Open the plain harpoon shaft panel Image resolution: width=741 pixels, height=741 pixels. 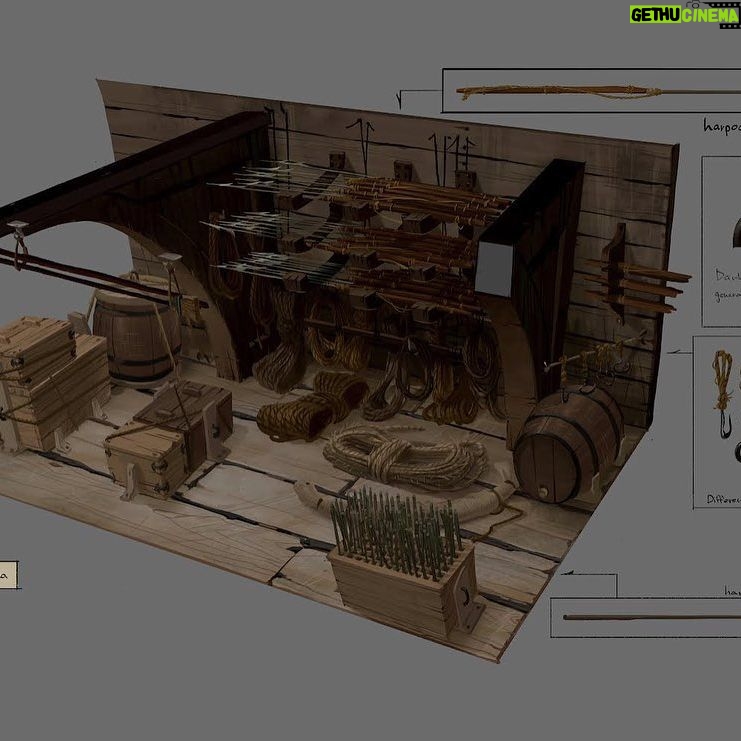coord(646,618)
